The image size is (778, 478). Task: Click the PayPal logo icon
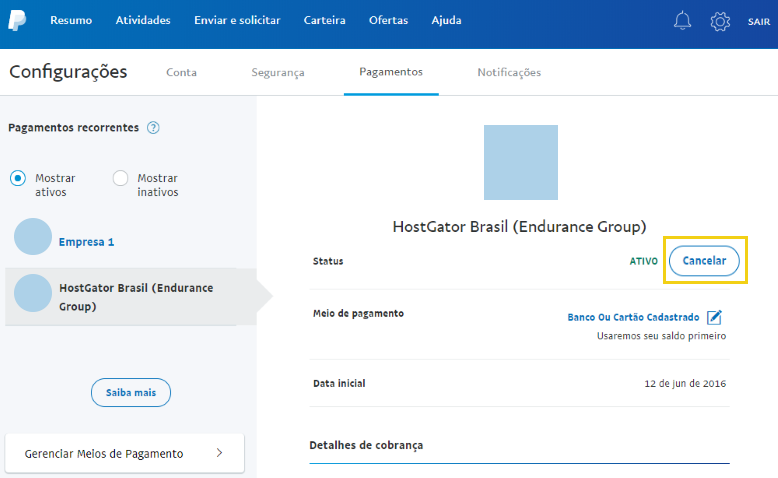click(17, 20)
